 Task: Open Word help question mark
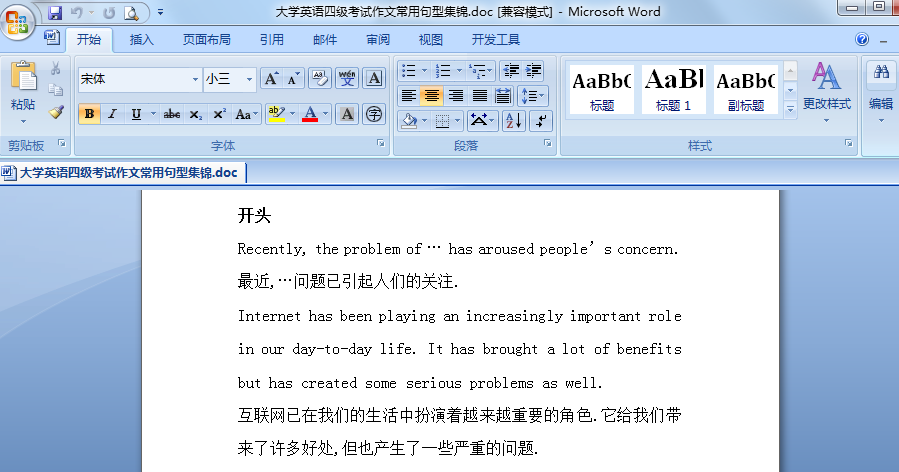(862, 39)
